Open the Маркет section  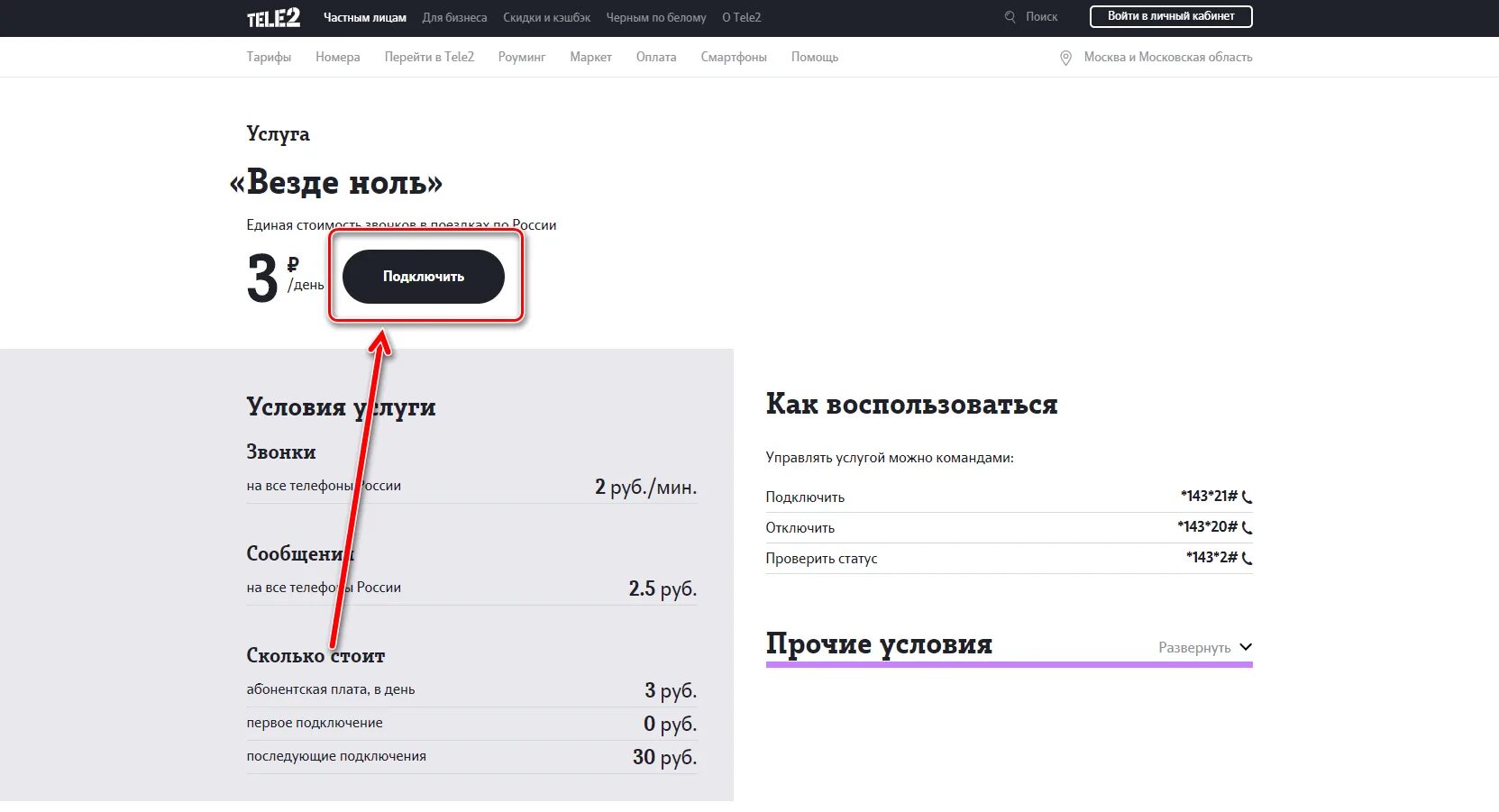pyautogui.click(x=590, y=57)
